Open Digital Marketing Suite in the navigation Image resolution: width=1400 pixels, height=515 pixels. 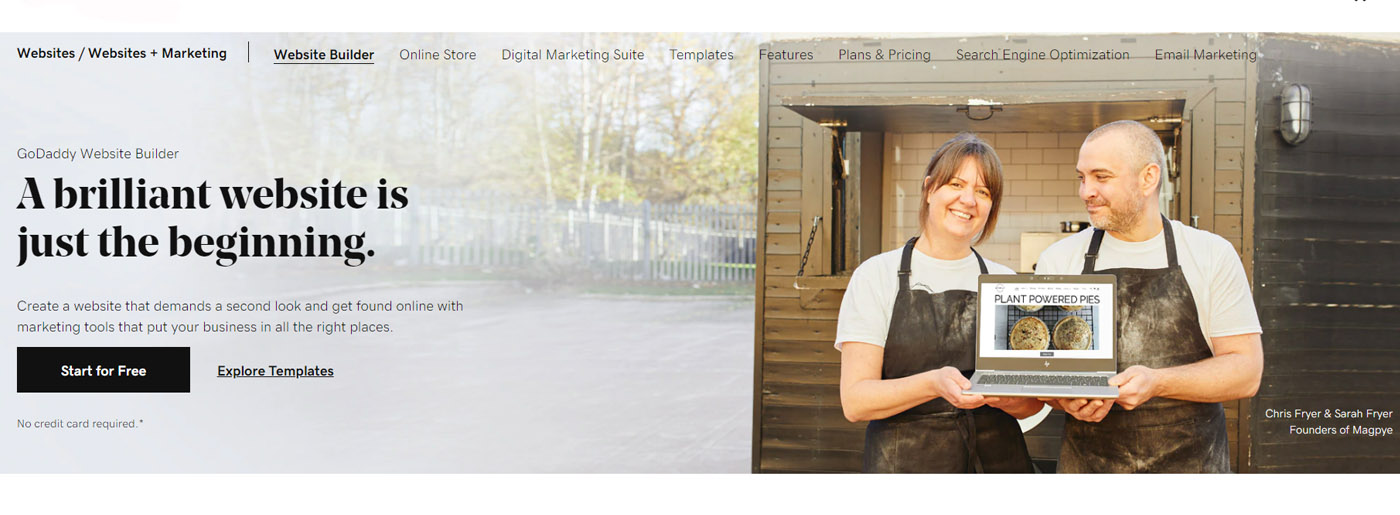click(x=573, y=55)
